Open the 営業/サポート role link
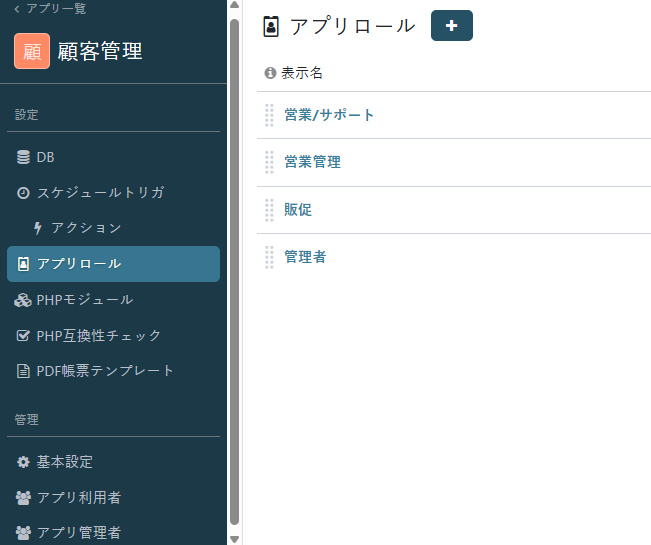651x545 pixels. pos(329,115)
